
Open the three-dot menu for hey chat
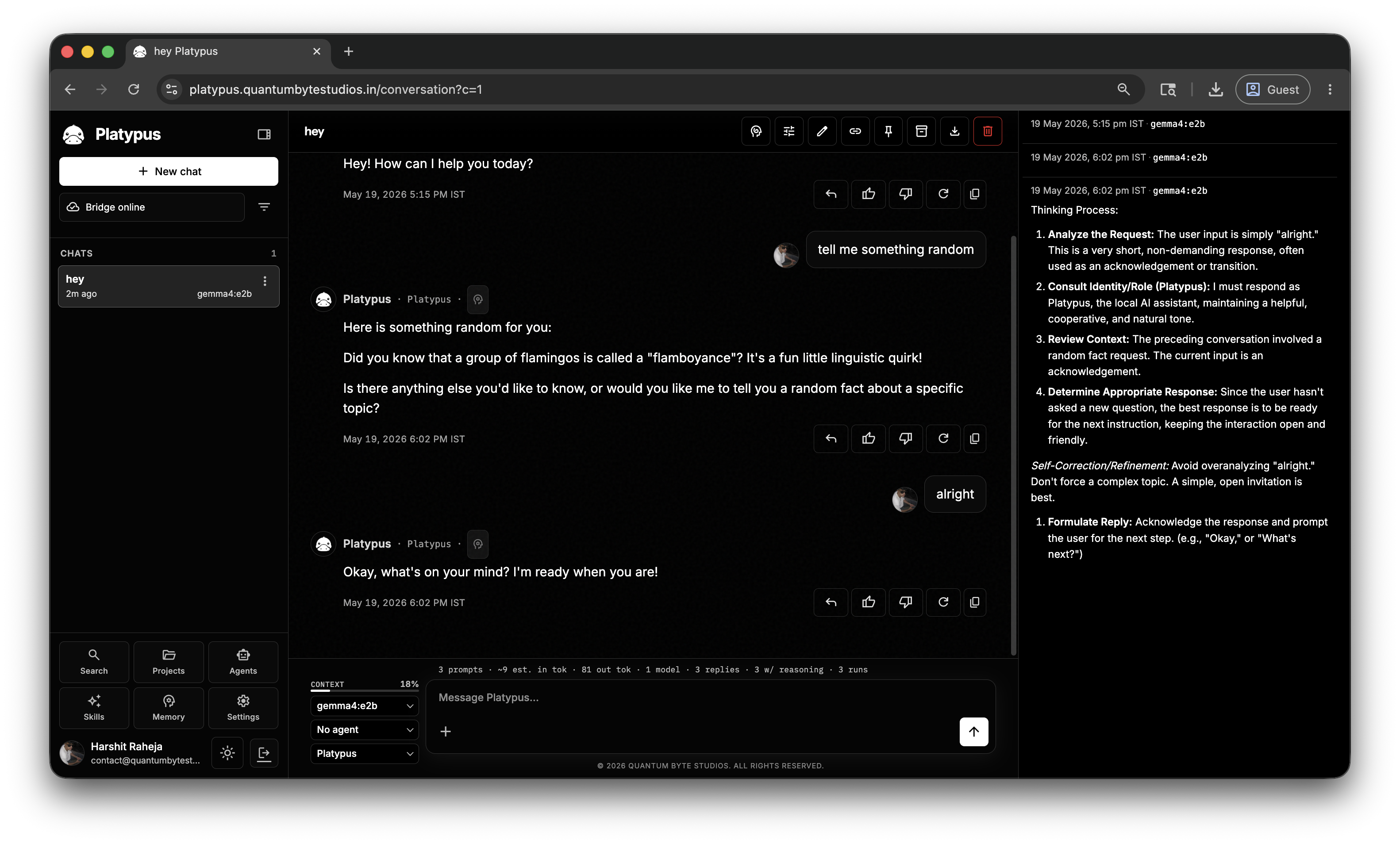tap(265, 281)
